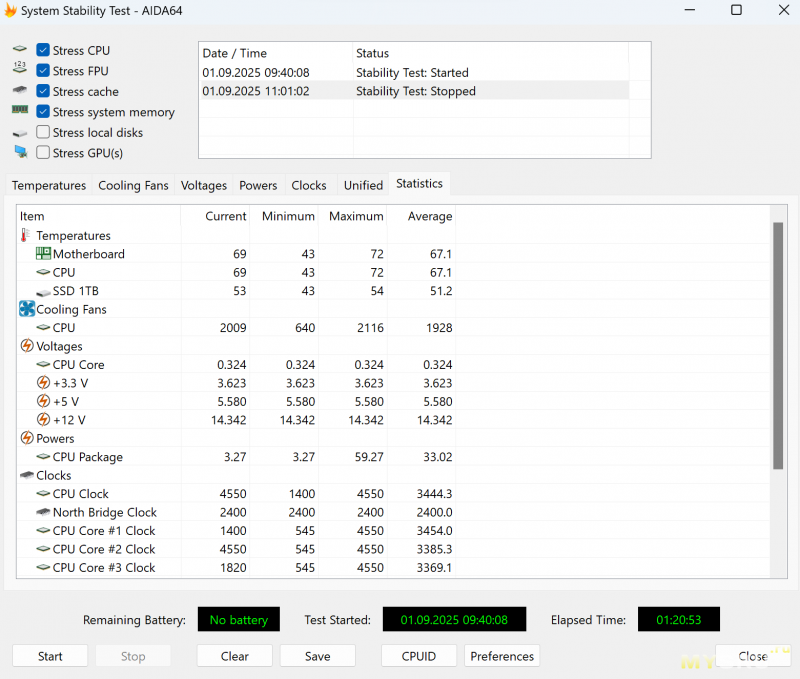Click the Status log column header

(x=491, y=53)
